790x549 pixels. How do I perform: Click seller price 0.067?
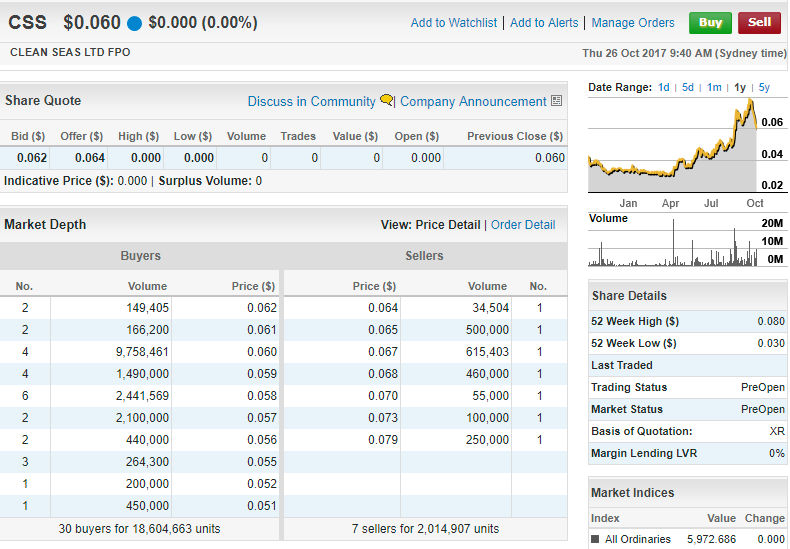point(382,352)
